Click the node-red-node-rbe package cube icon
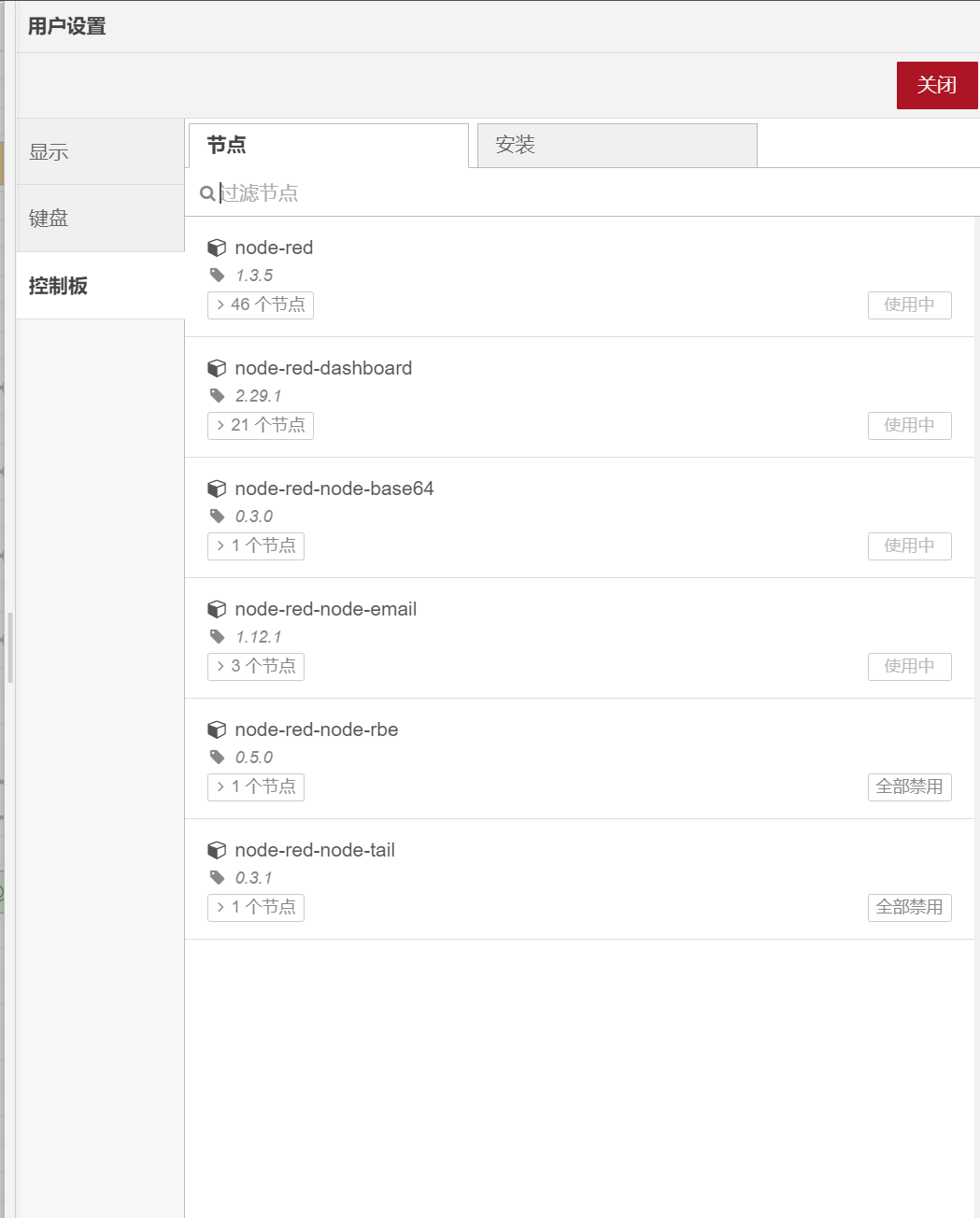The height and width of the screenshot is (1218, 980). pyautogui.click(x=217, y=729)
